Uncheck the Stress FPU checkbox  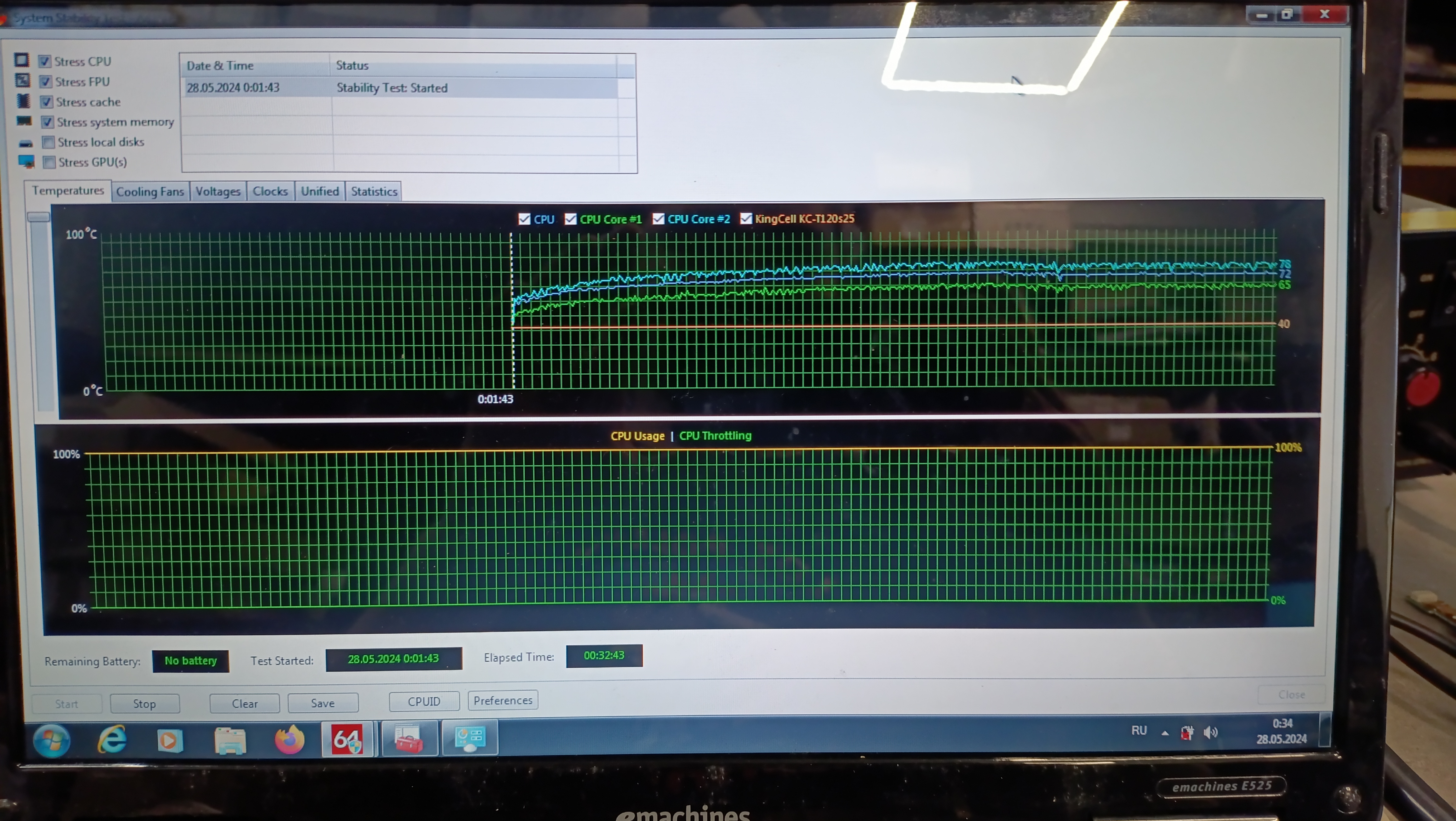point(46,81)
